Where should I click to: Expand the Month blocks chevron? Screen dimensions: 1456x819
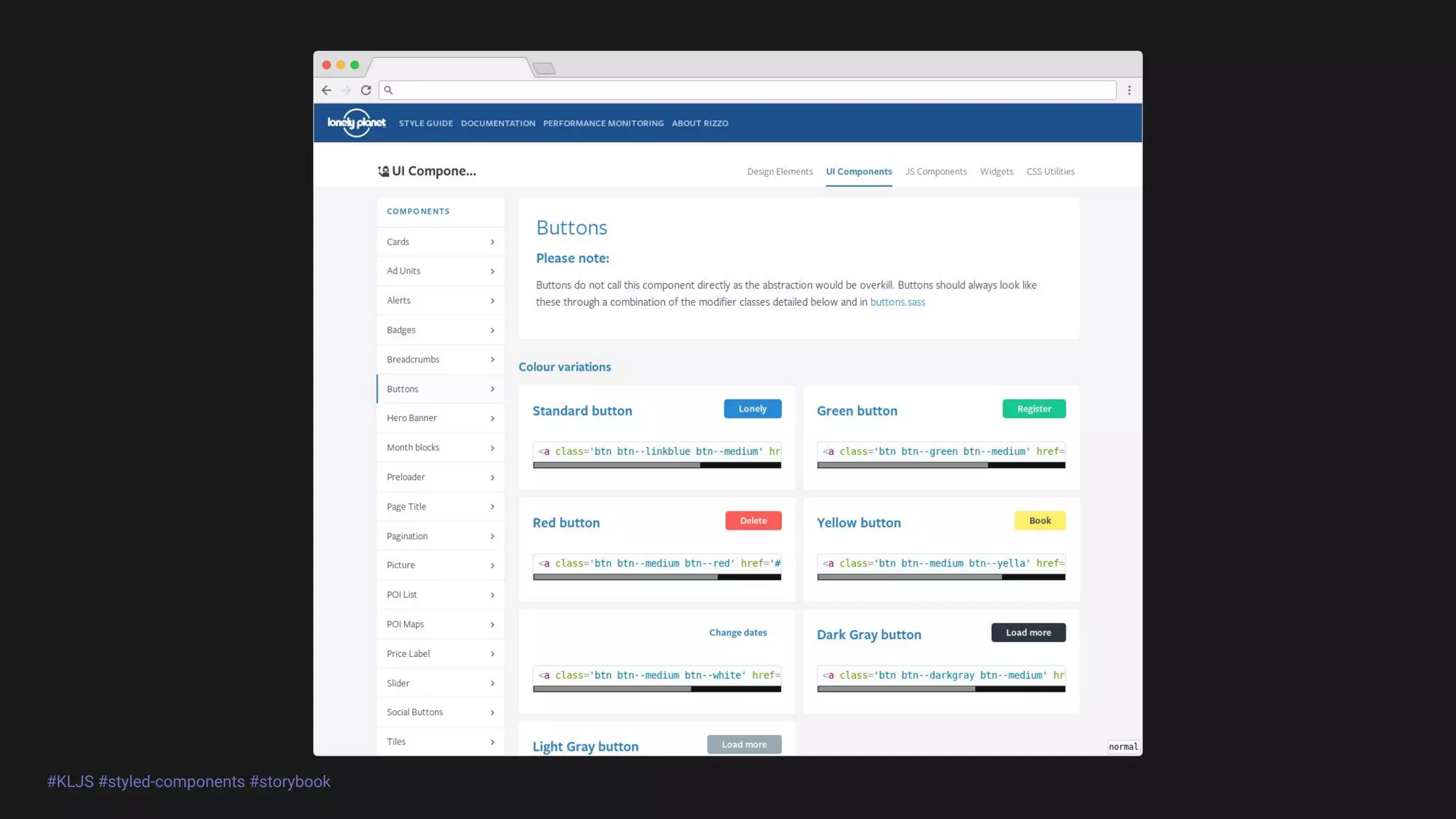(492, 448)
